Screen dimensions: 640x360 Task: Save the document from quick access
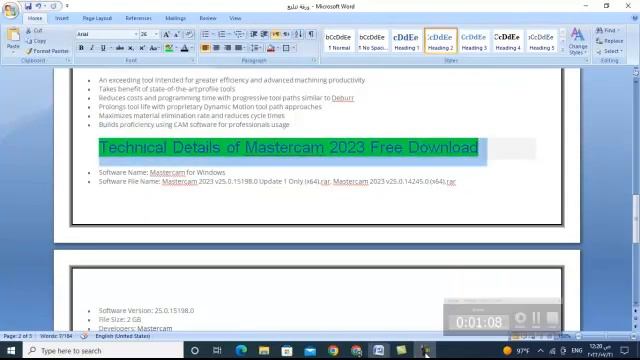28,6
